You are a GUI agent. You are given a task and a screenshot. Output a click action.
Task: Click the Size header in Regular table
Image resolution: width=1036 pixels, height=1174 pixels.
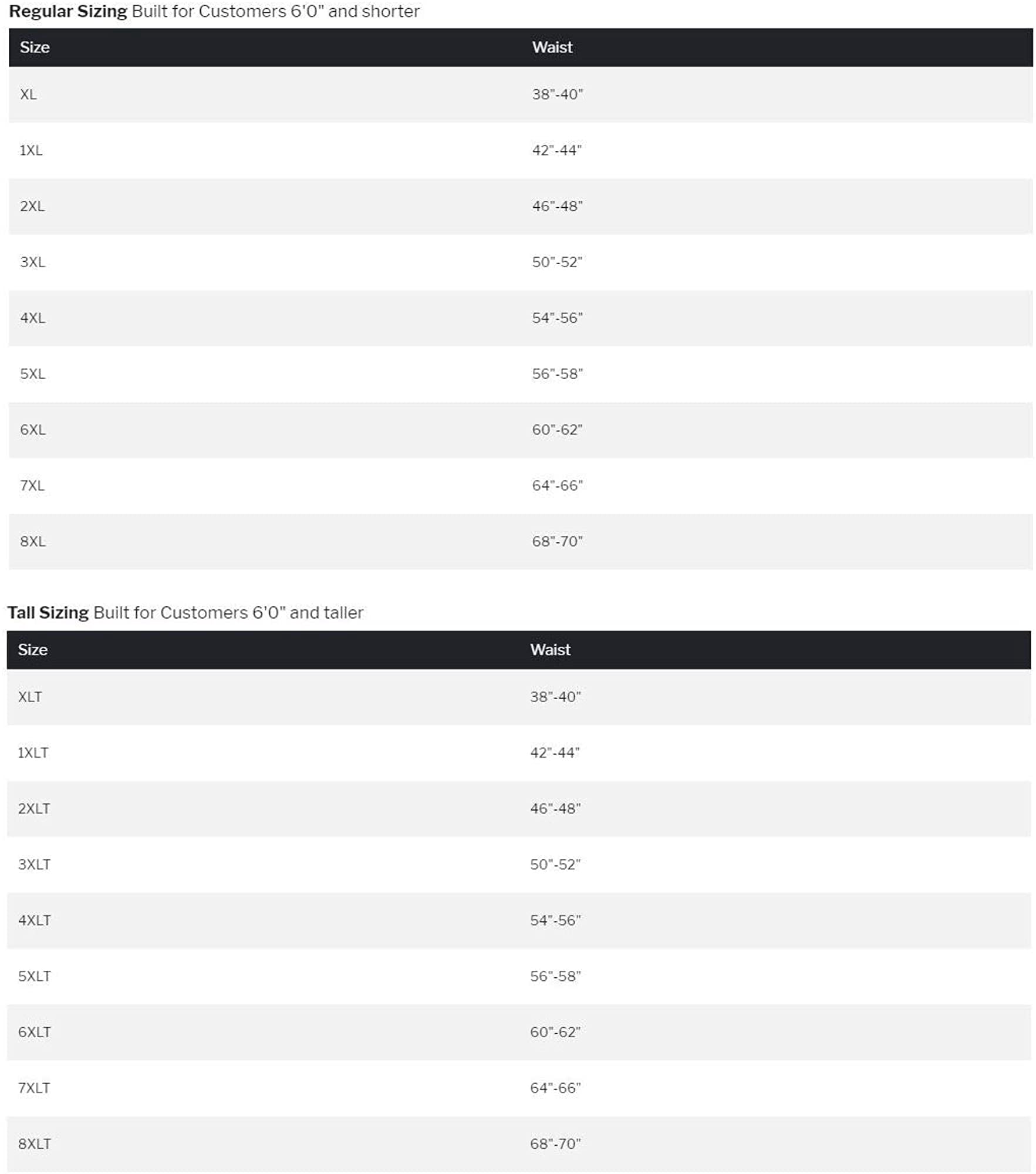(35, 48)
